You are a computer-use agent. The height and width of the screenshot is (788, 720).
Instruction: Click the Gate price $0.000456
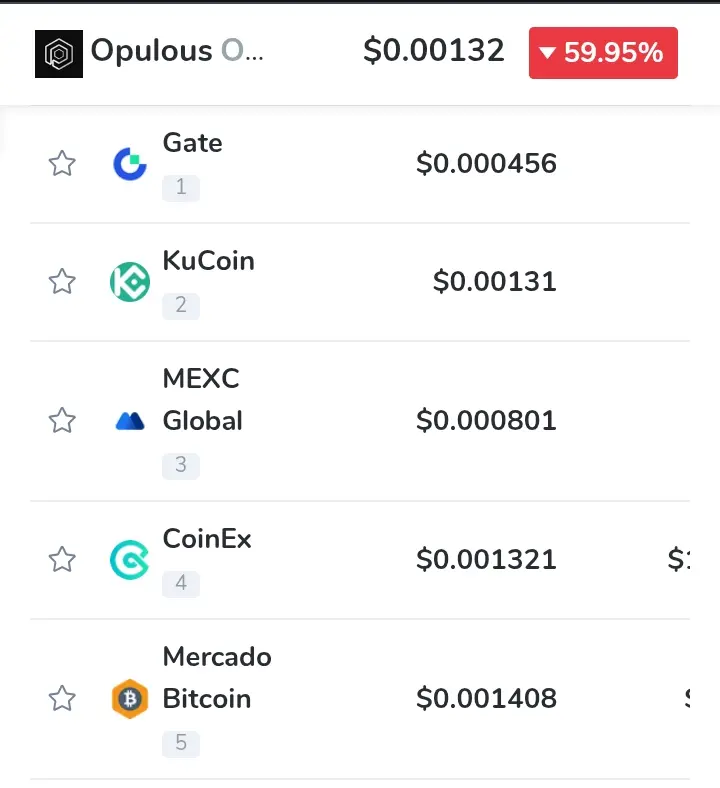click(x=486, y=163)
